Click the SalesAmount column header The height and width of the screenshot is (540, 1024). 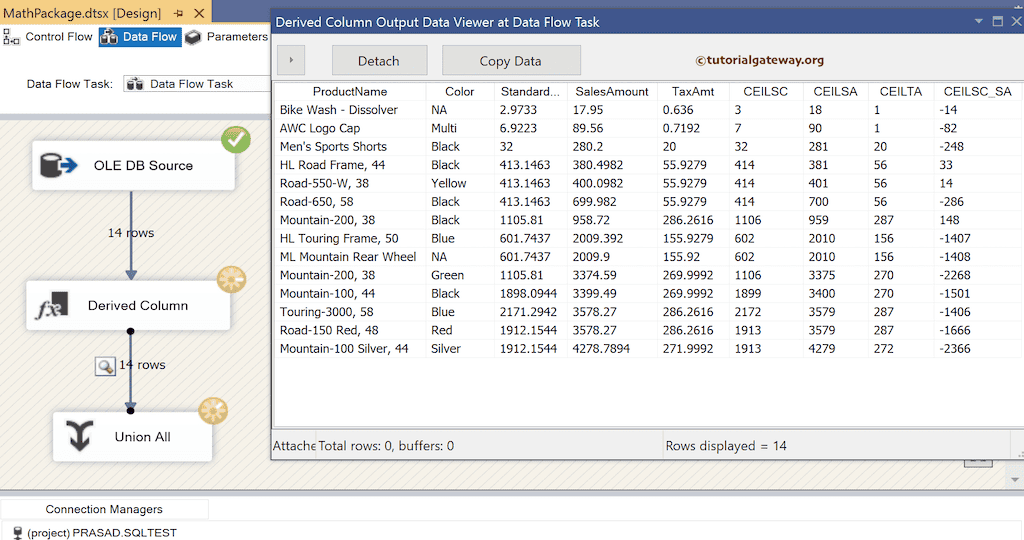point(612,91)
